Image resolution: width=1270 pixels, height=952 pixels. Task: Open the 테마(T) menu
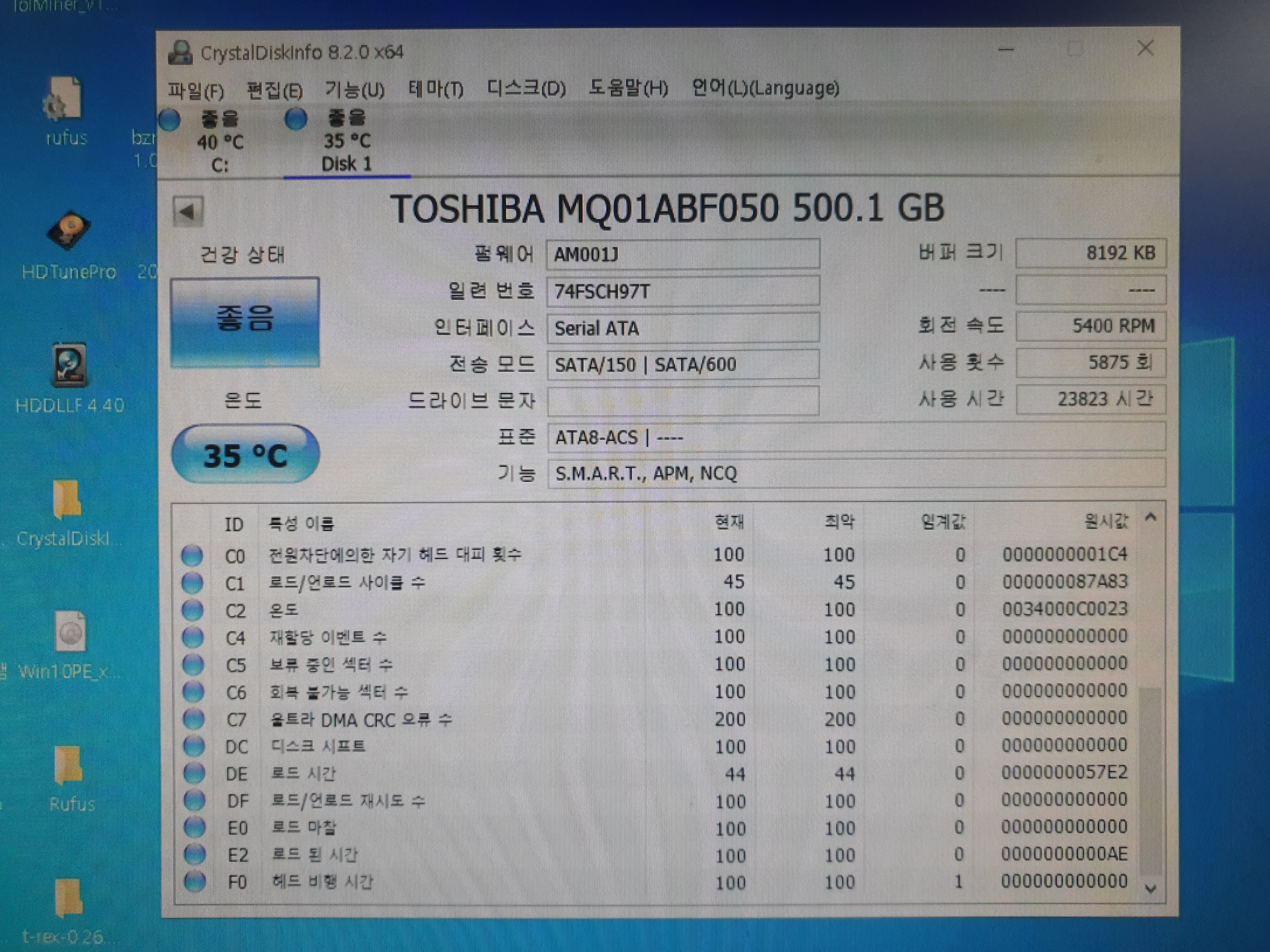click(436, 89)
